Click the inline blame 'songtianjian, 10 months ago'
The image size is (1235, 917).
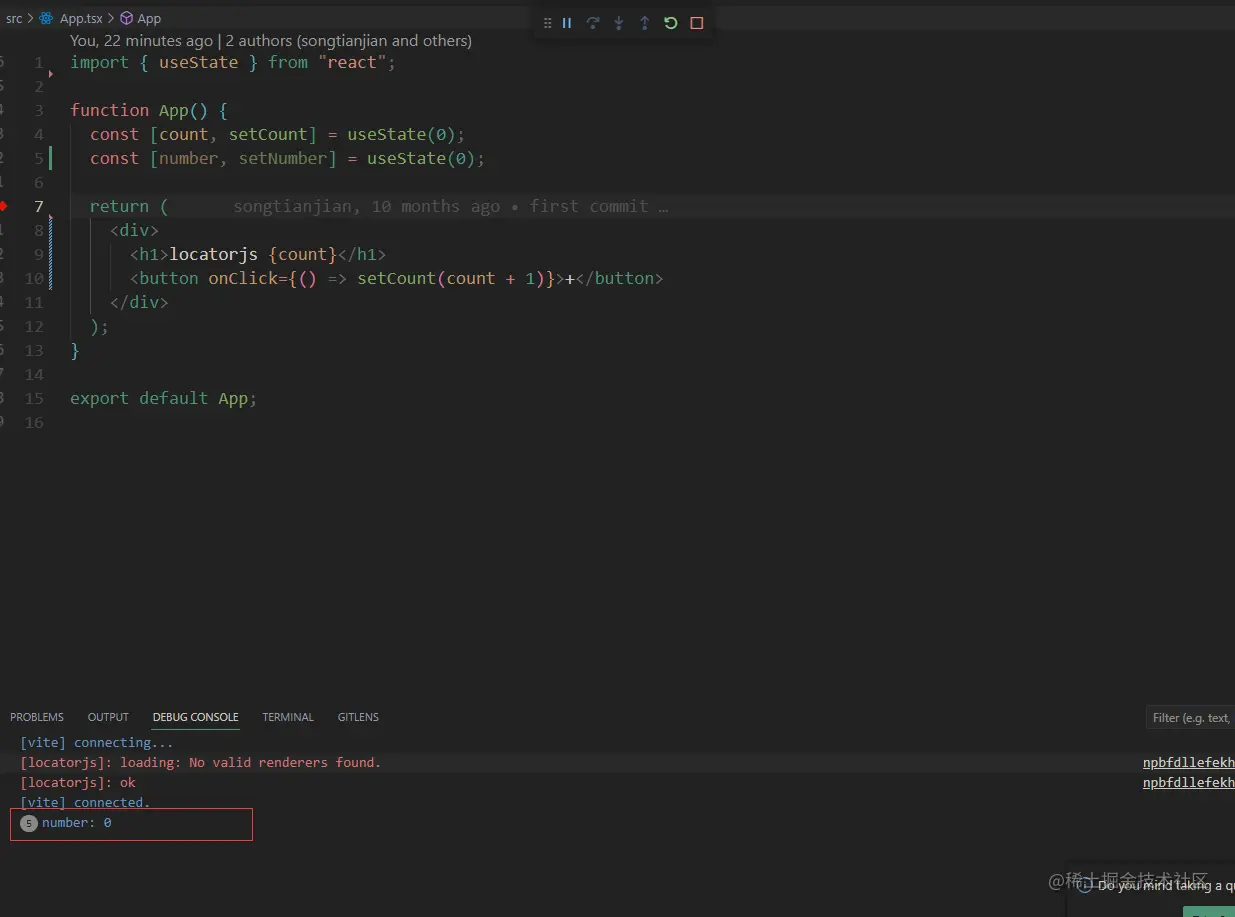coord(366,206)
